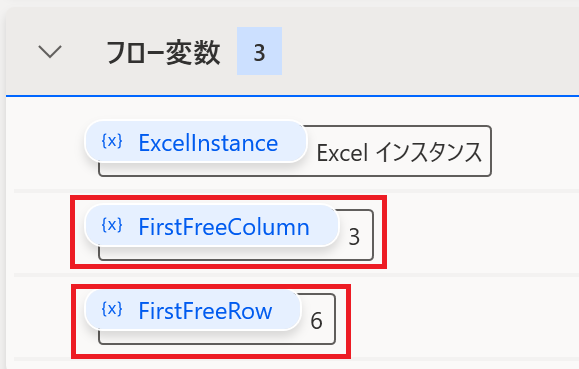Click the blue line under フロー変数 header
The height and width of the screenshot is (369, 579).
pyautogui.click(x=292, y=96)
